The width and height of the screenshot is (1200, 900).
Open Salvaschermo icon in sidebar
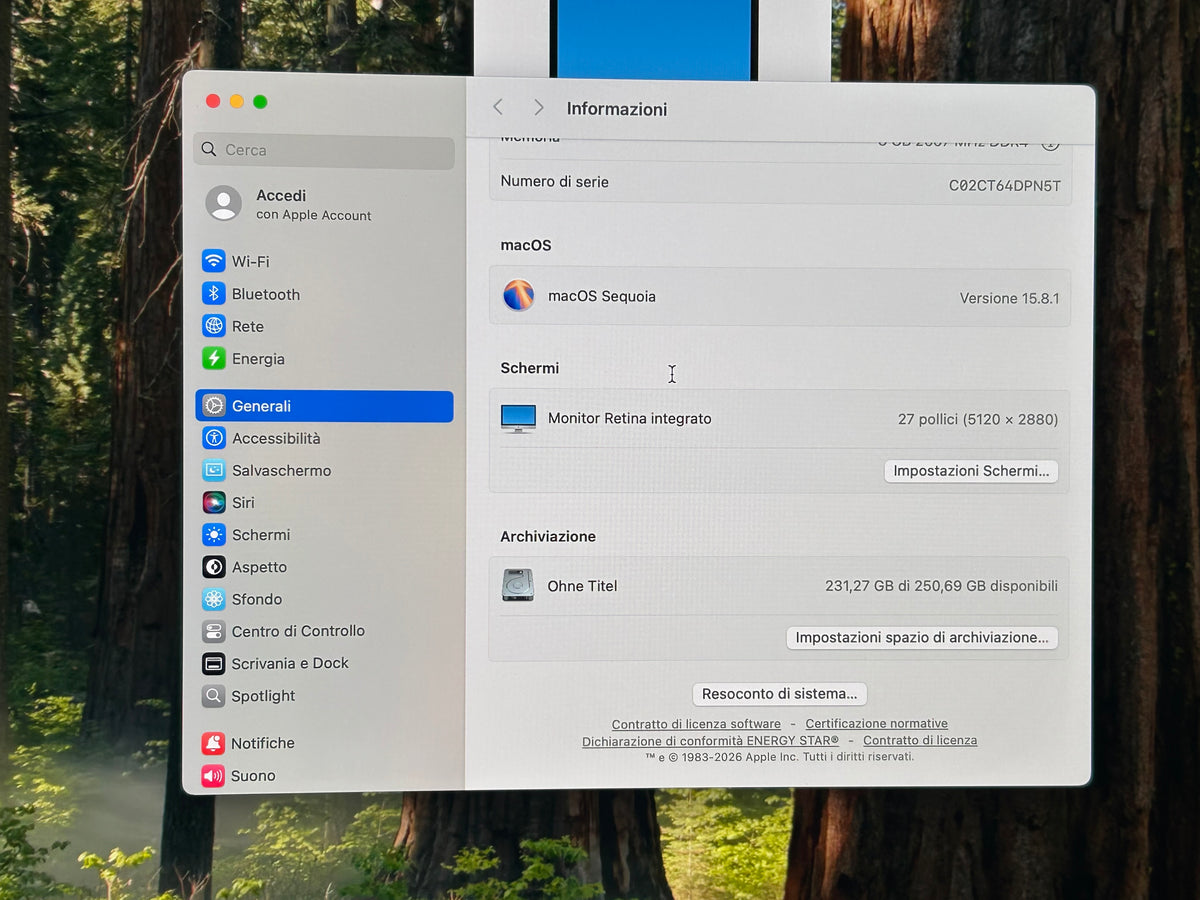[x=213, y=470]
